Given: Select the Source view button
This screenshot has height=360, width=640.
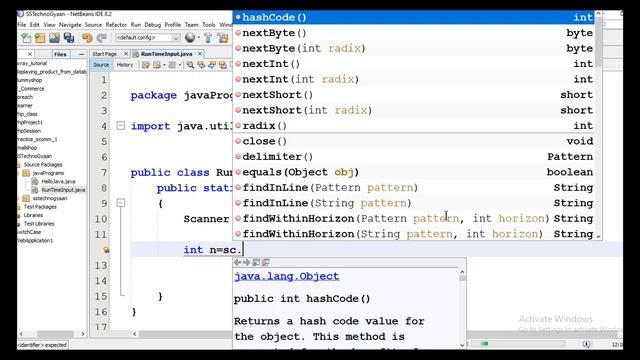Looking at the screenshot, I should click(101, 65).
